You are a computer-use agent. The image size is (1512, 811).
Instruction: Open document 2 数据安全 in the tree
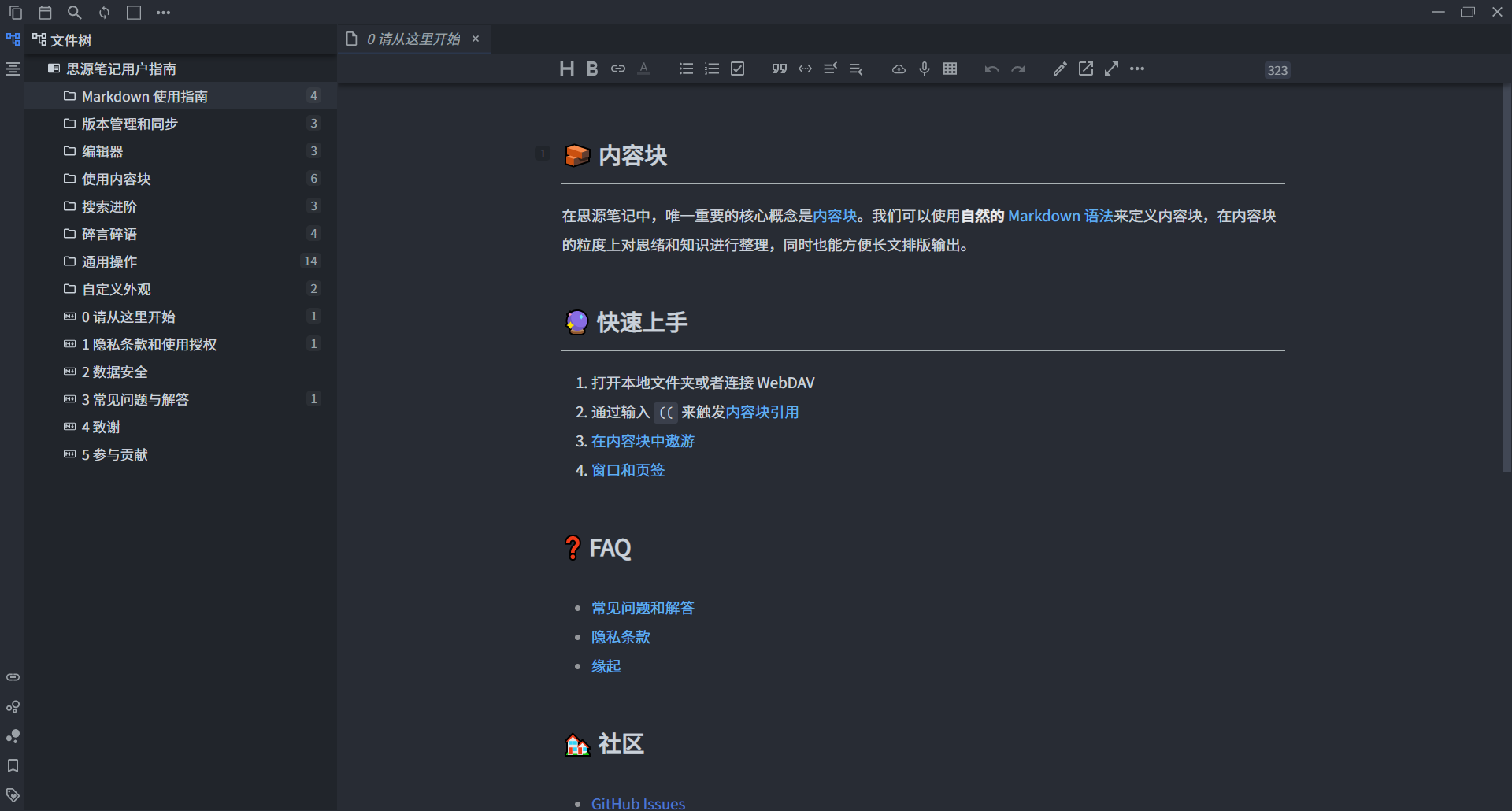coord(180,372)
